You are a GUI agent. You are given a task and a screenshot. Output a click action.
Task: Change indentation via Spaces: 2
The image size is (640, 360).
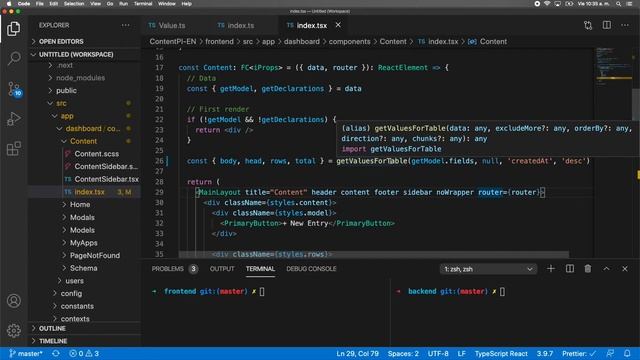pos(403,353)
